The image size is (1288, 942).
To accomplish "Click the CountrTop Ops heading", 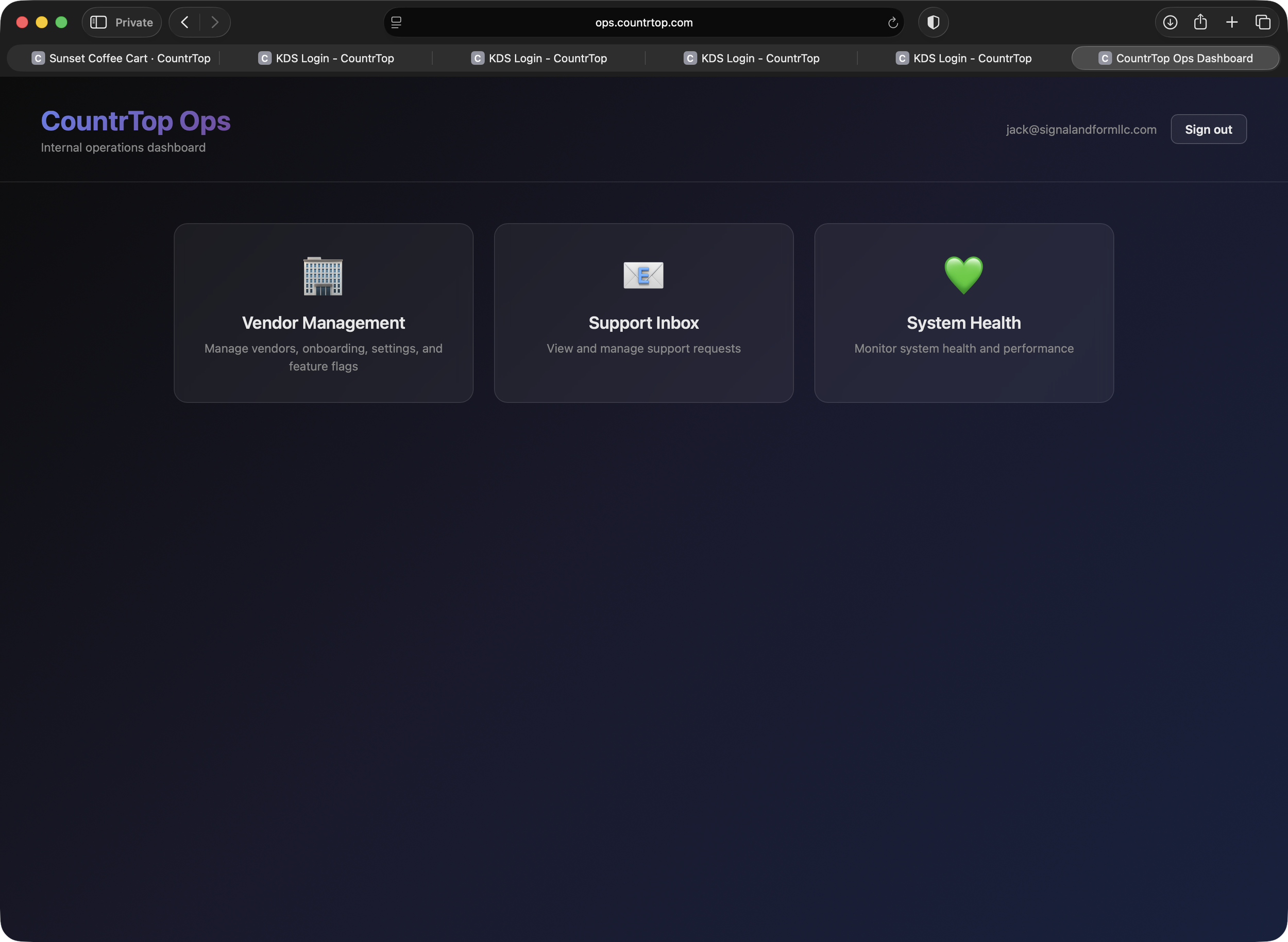I will (x=136, y=121).
